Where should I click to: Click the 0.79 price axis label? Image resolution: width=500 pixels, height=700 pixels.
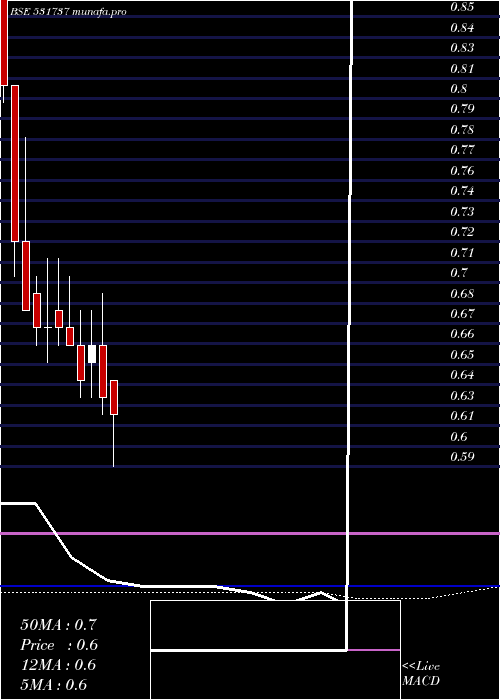(462, 109)
